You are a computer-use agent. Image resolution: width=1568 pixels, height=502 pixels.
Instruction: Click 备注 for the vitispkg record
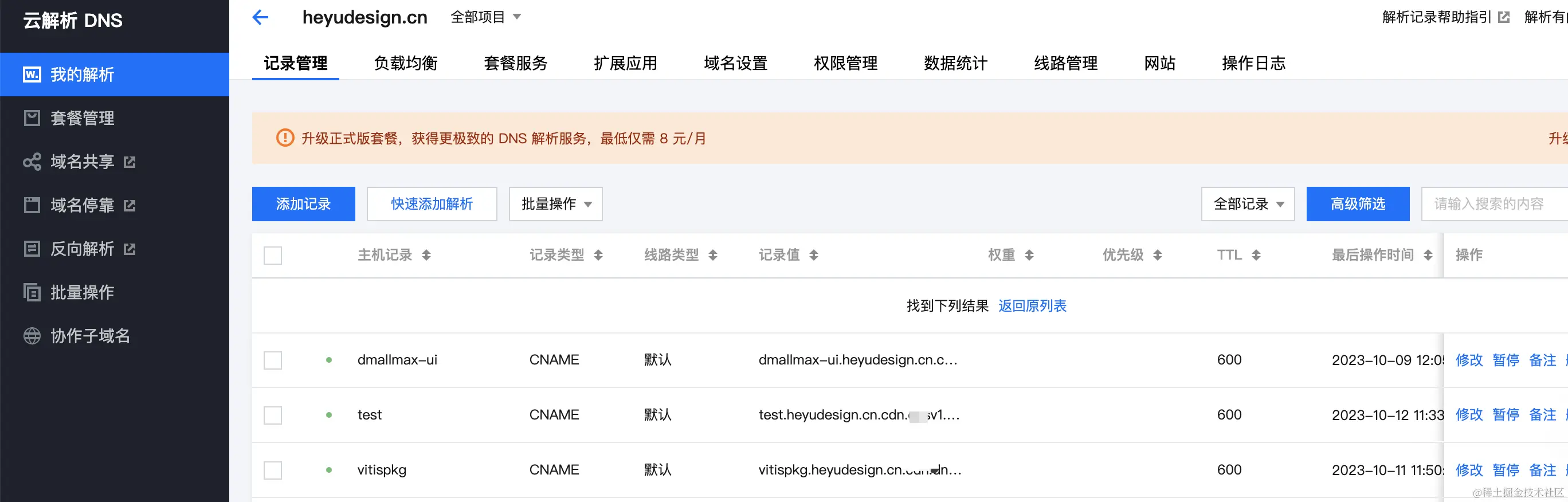click(x=1543, y=470)
